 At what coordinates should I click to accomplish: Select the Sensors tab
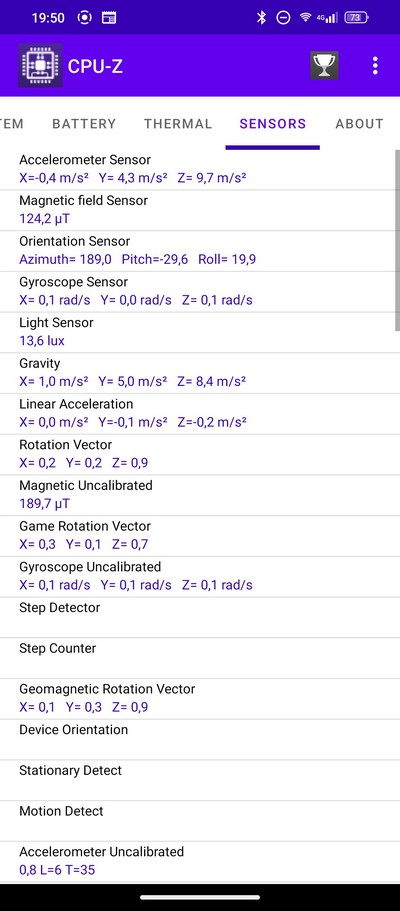click(x=273, y=123)
